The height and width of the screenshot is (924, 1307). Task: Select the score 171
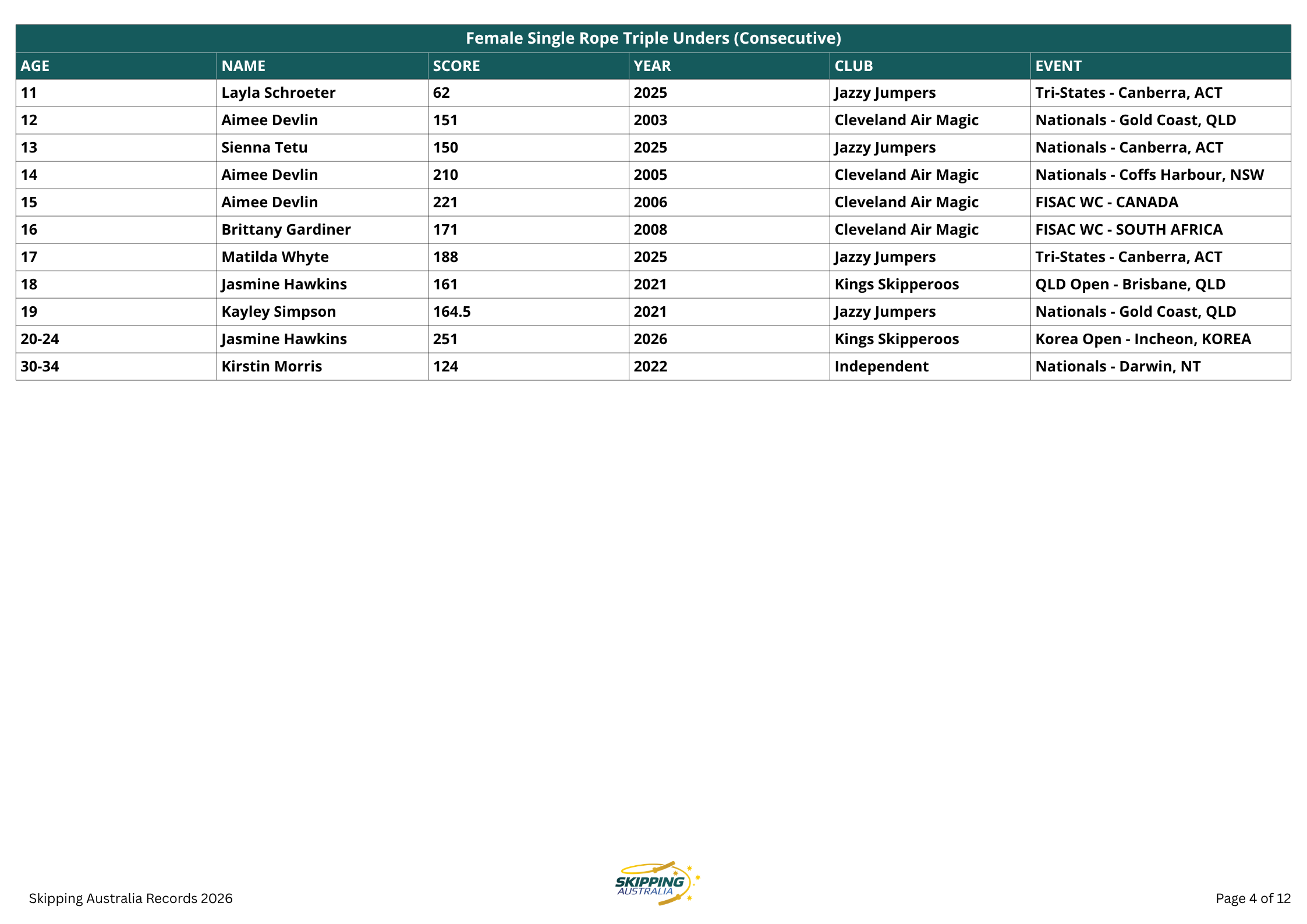click(445, 230)
